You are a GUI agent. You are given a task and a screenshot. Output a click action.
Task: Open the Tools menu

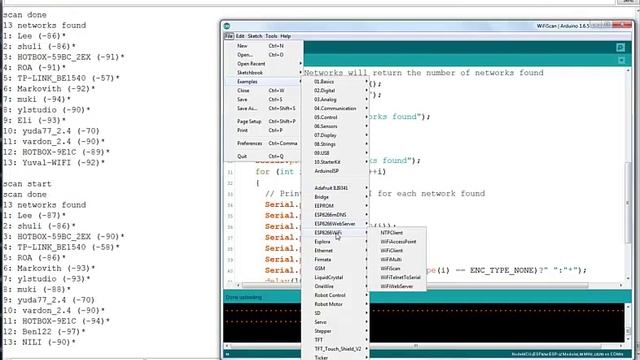pos(271,36)
